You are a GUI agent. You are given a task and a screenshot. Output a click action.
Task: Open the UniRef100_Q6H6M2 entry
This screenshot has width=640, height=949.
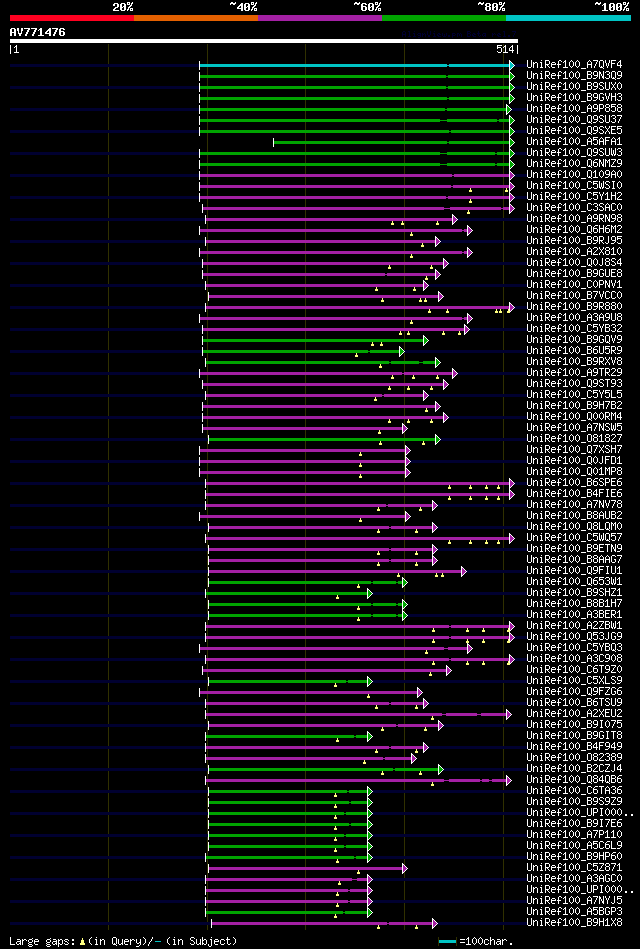click(x=575, y=229)
